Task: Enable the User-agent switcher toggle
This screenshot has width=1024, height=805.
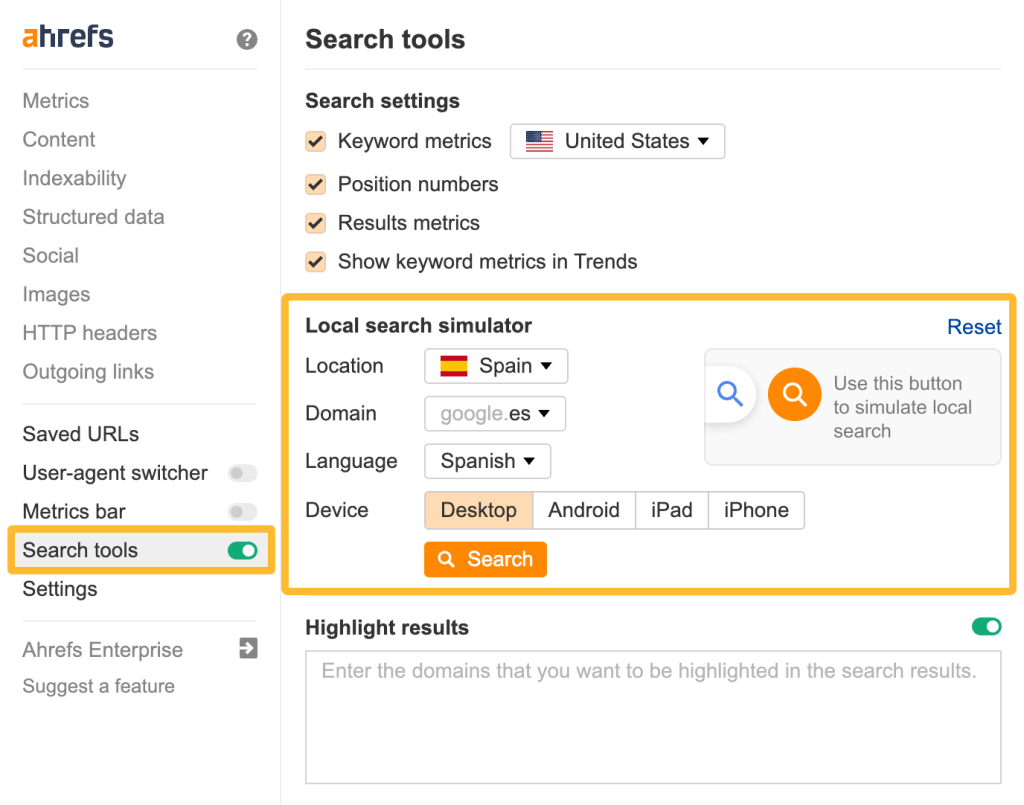Action: [242, 473]
